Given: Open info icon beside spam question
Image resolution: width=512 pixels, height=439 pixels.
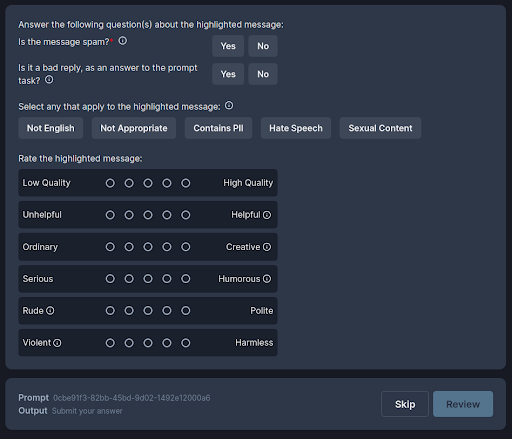Looking at the screenshot, I should point(123,41).
